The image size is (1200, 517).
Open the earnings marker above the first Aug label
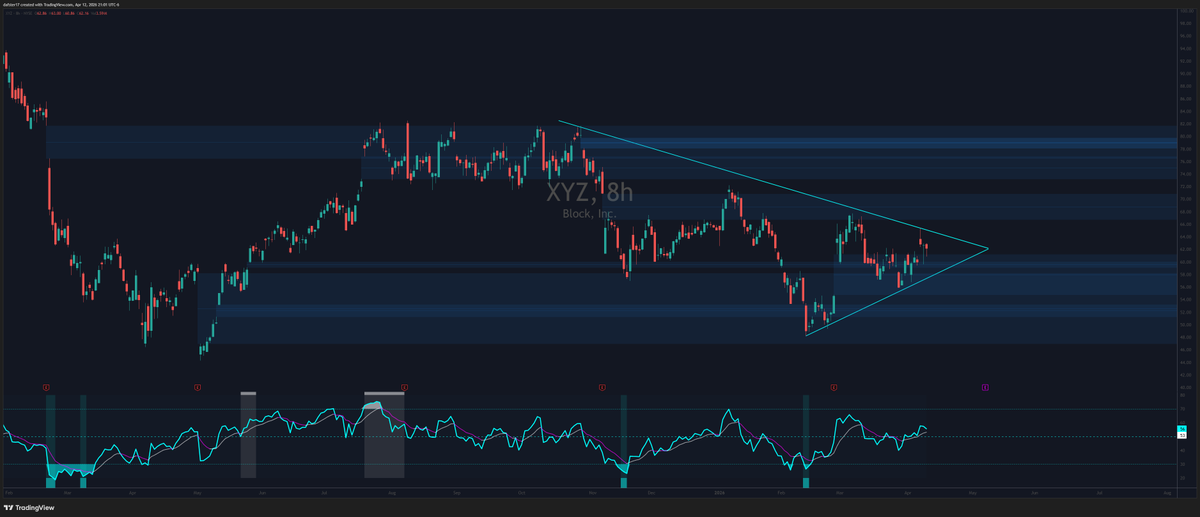pyautogui.click(x=404, y=385)
